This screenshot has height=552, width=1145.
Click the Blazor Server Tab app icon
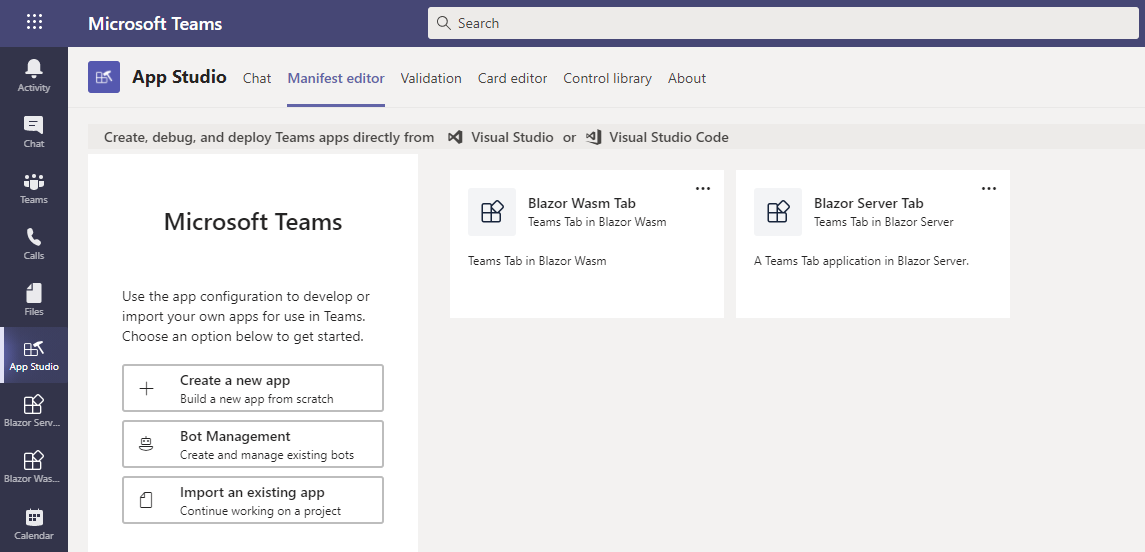click(778, 212)
